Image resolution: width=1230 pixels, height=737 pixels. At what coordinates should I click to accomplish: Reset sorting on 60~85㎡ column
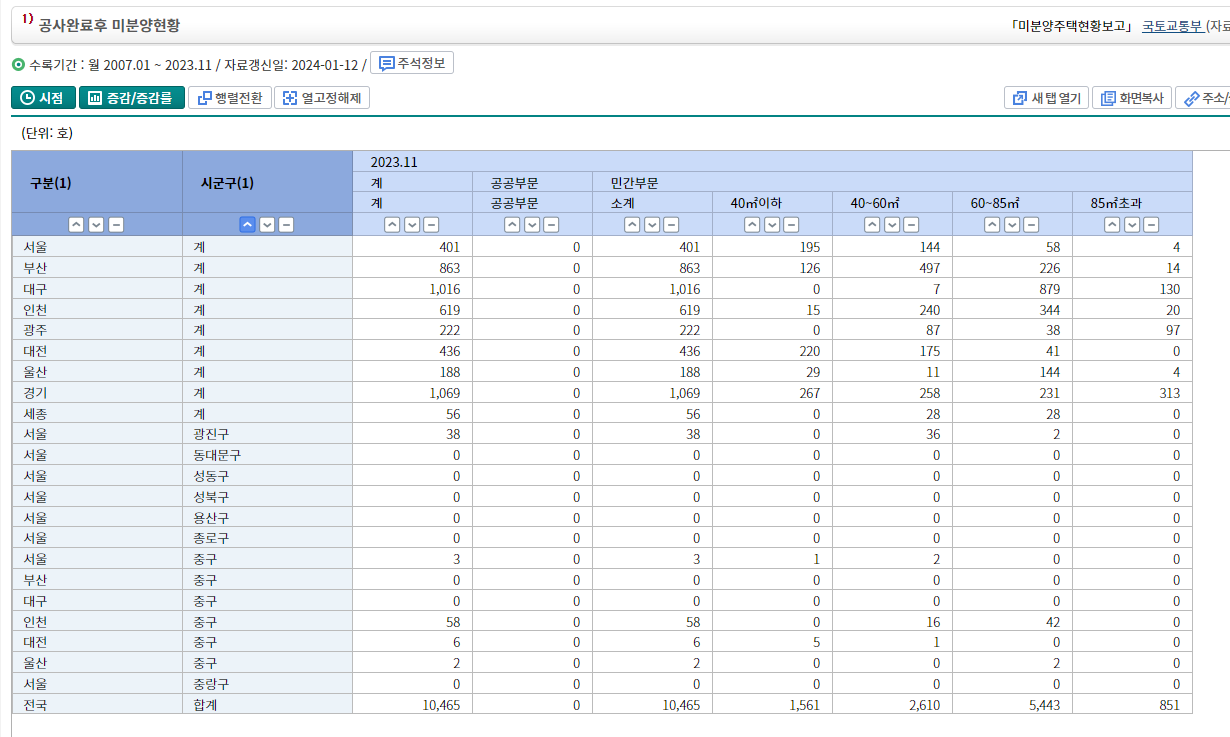click(x=1030, y=225)
